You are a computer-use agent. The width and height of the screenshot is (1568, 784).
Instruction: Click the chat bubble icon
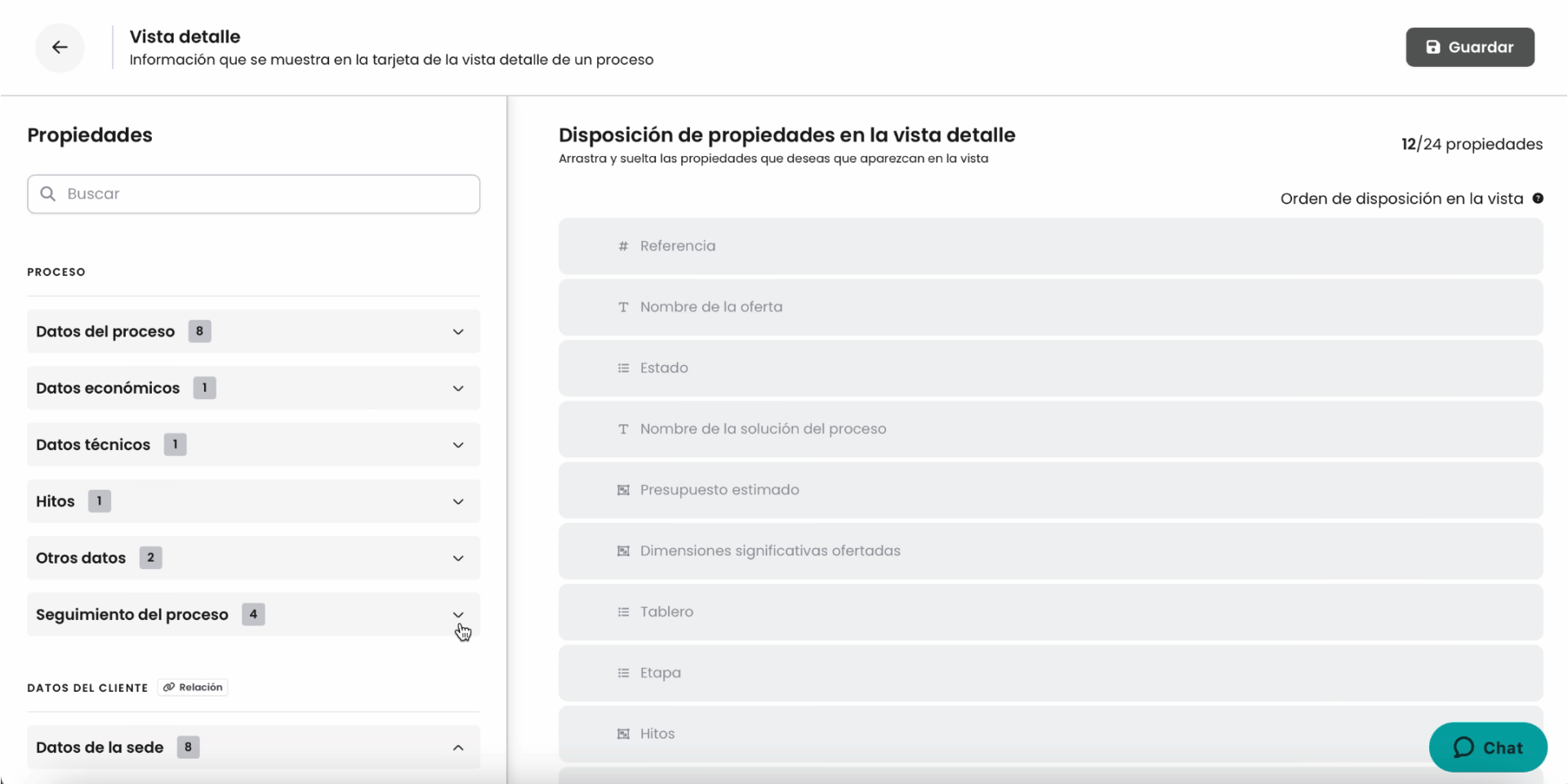(x=1464, y=747)
